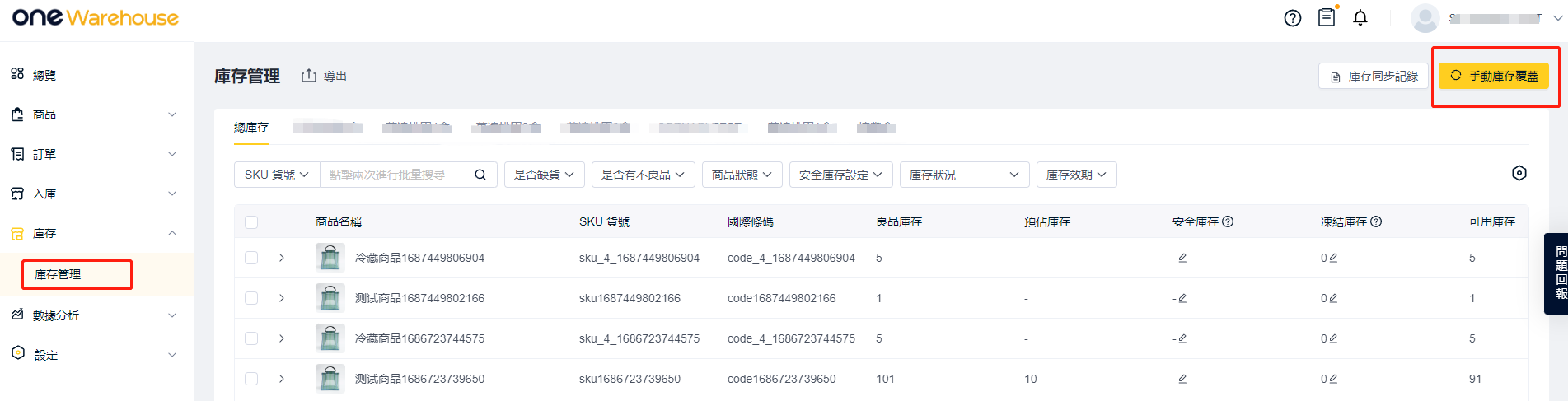Edit safety stock pencil for 冷藏商品1687449806904
The height and width of the screenshot is (401, 1568).
[x=1182, y=259]
